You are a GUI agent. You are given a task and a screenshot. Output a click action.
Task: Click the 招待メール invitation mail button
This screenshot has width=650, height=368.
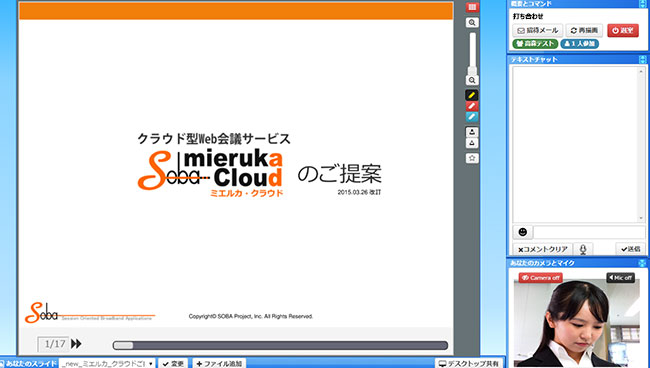point(538,31)
